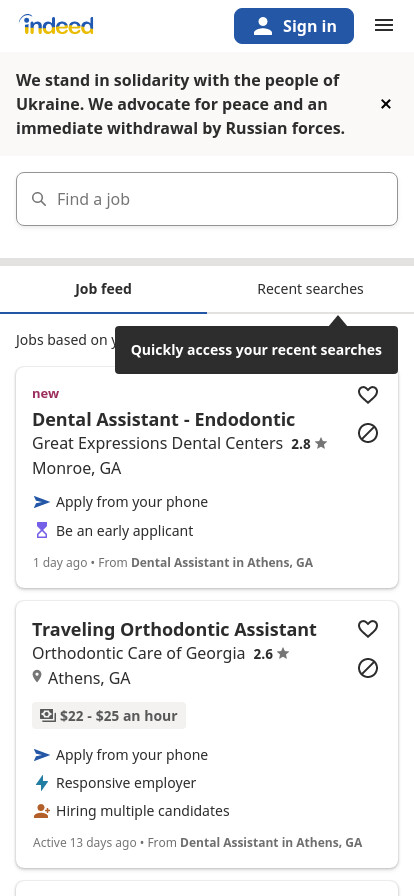Focus the Find a job search field
The width and height of the screenshot is (414, 896).
click(207, 199)
